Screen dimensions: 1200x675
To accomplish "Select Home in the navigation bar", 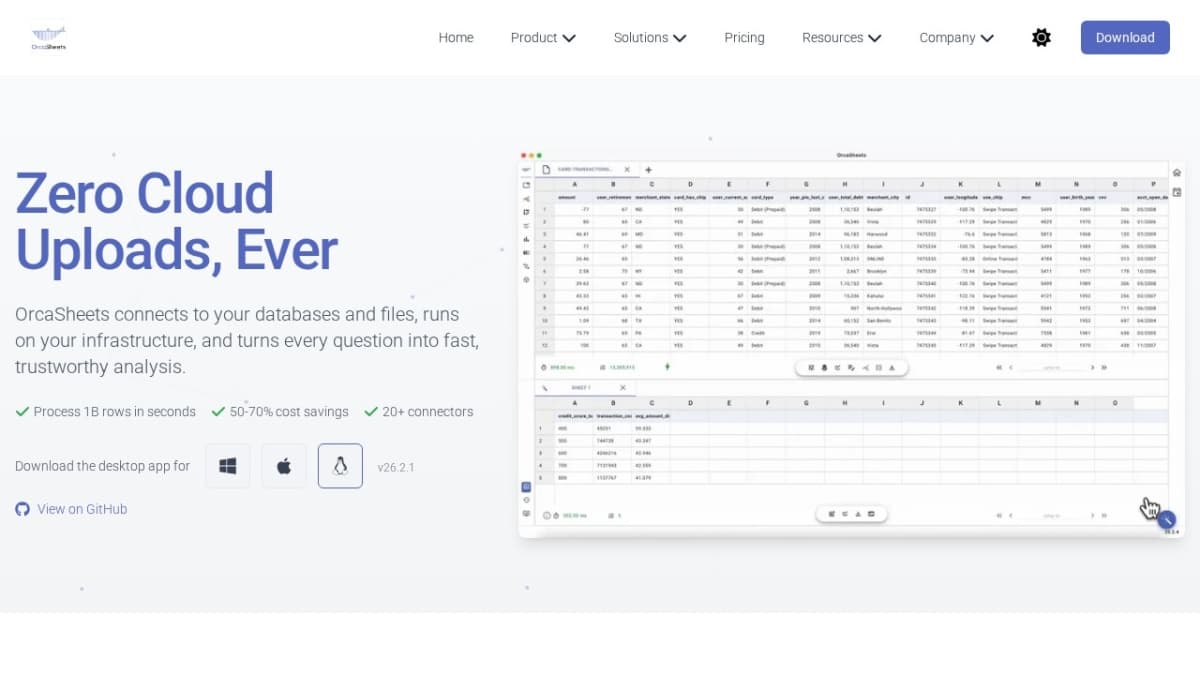I will 456,37.
